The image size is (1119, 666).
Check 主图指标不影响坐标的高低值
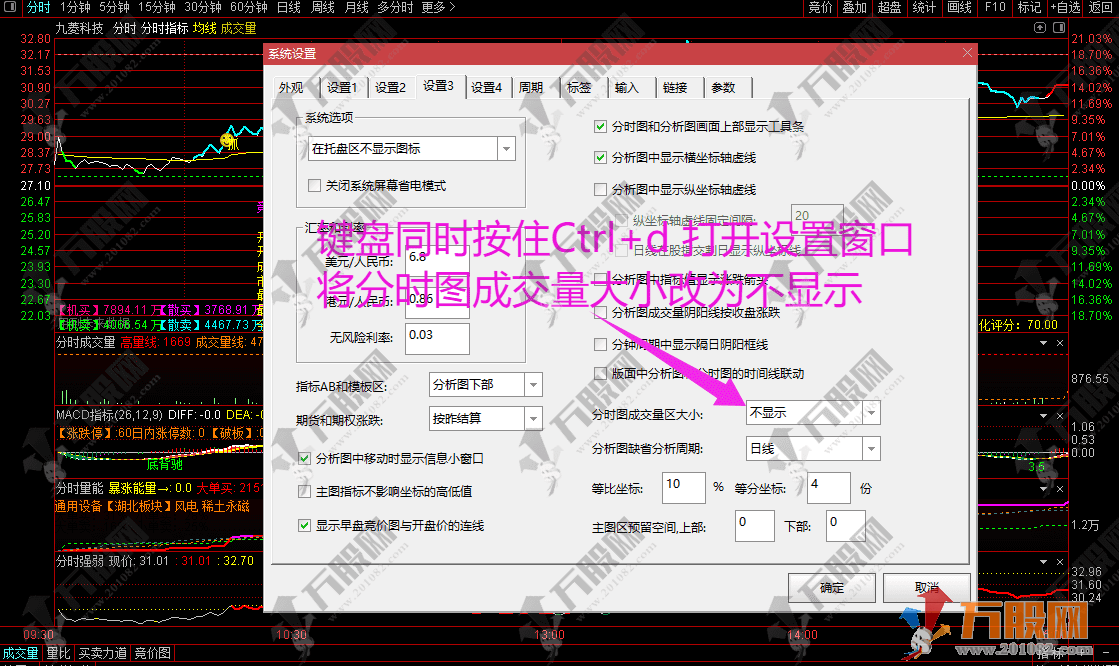tap(305, 491)
